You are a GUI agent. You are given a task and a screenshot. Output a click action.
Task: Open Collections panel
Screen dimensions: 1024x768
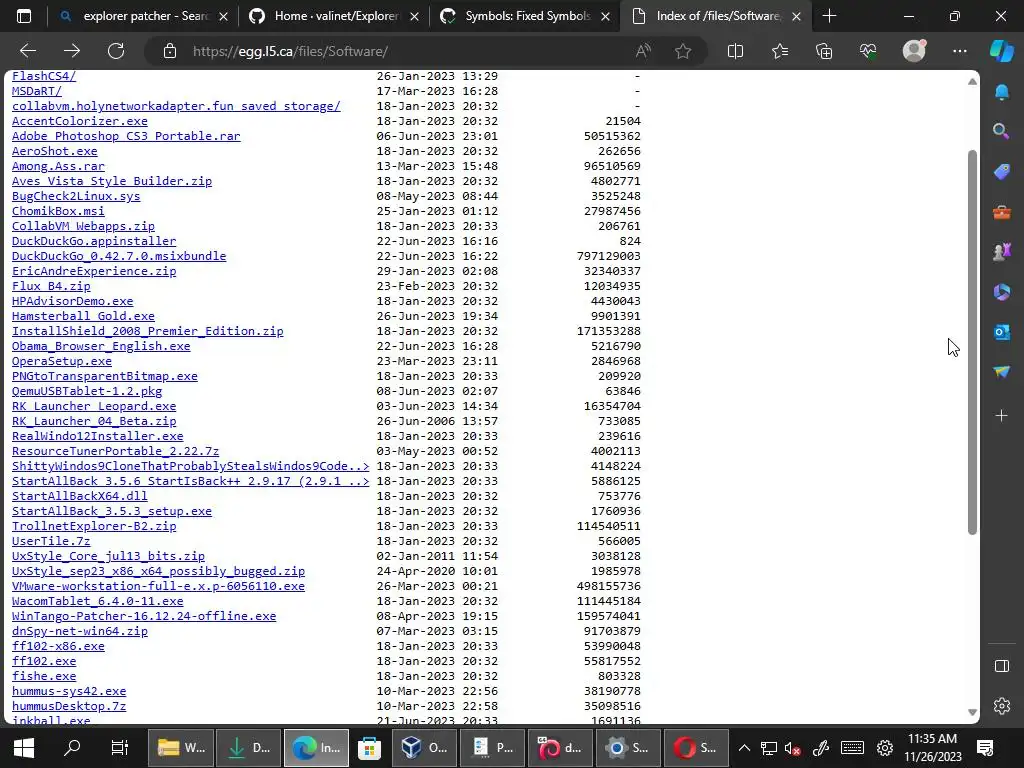click(824, 51)
